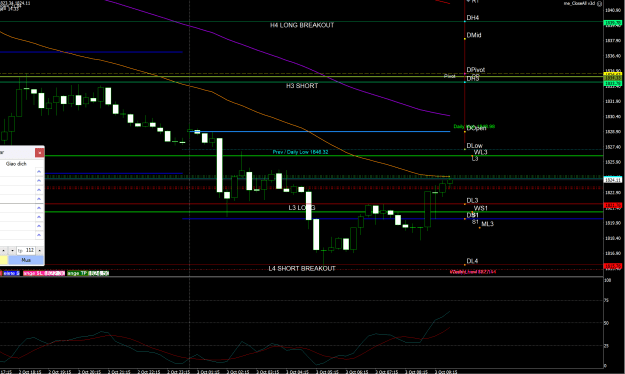
Task: Click the top up-arrow under Giao dich
Action: click(x=39, y=172)
